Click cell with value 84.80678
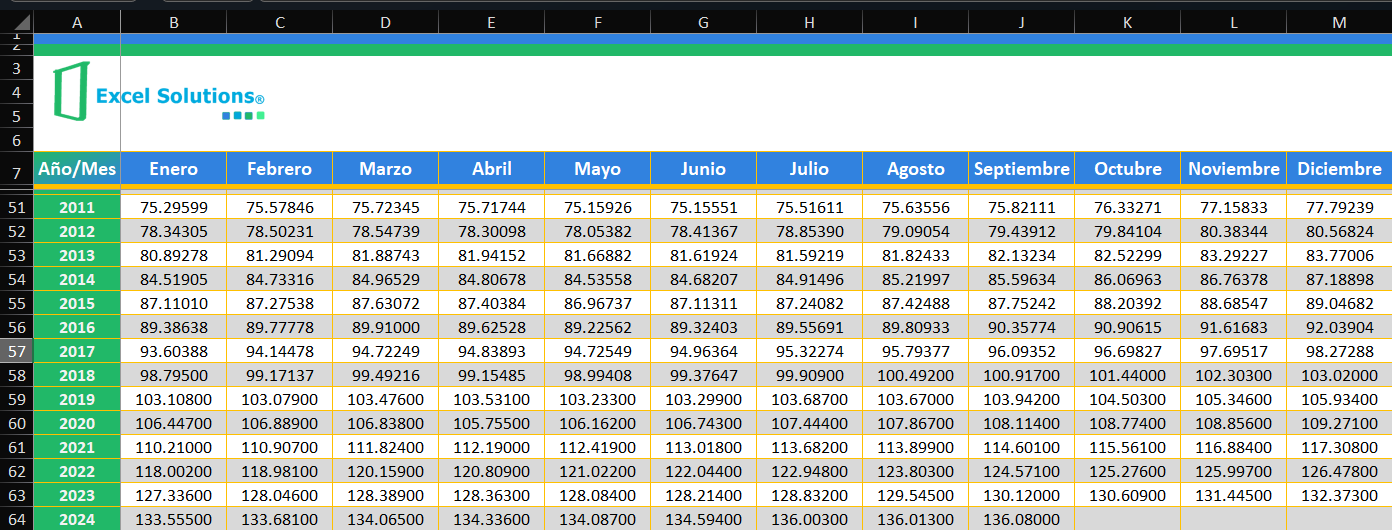Image resolution: width=1392 pixels, height=530 pixels. 492,279
